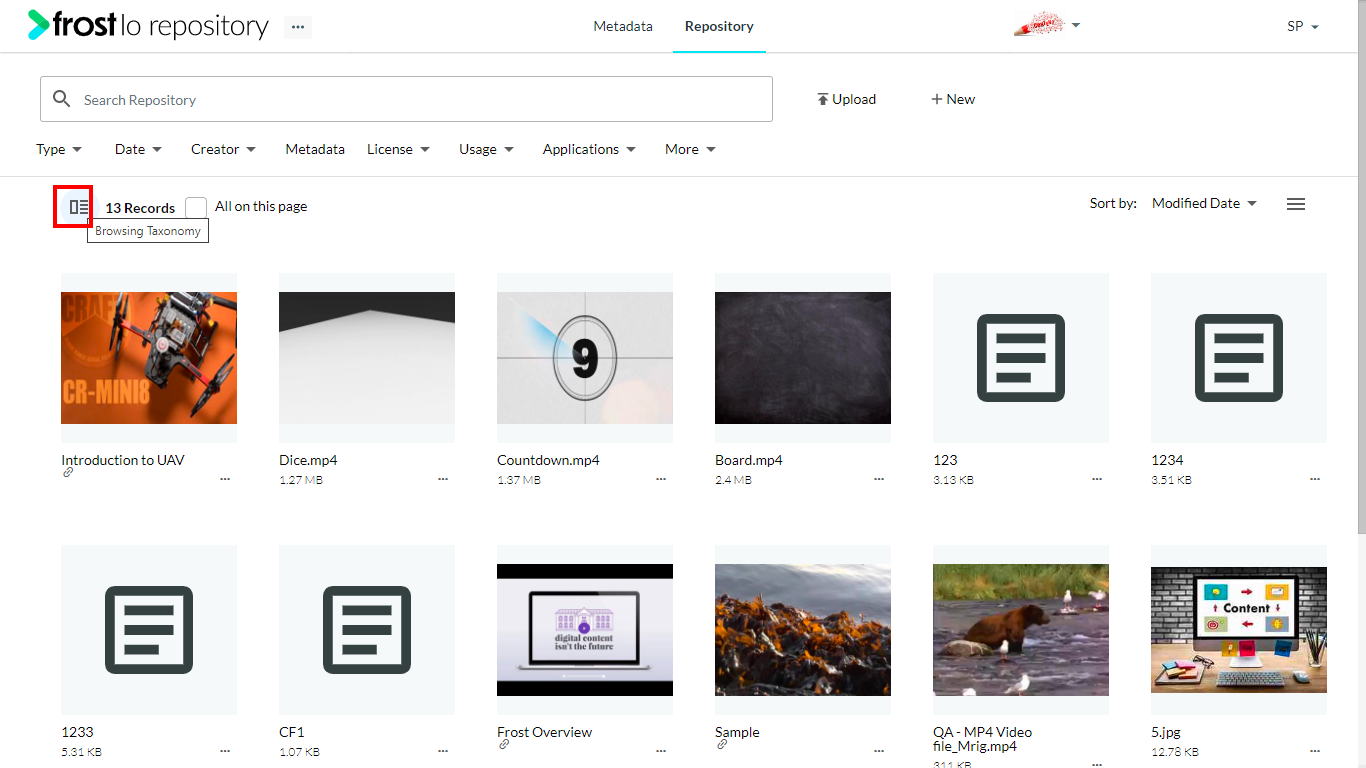Image resolution: width=1366 pixels, height=768 pixels.
Task: Open more options for 1234 record
Action: click(1315, 479)
